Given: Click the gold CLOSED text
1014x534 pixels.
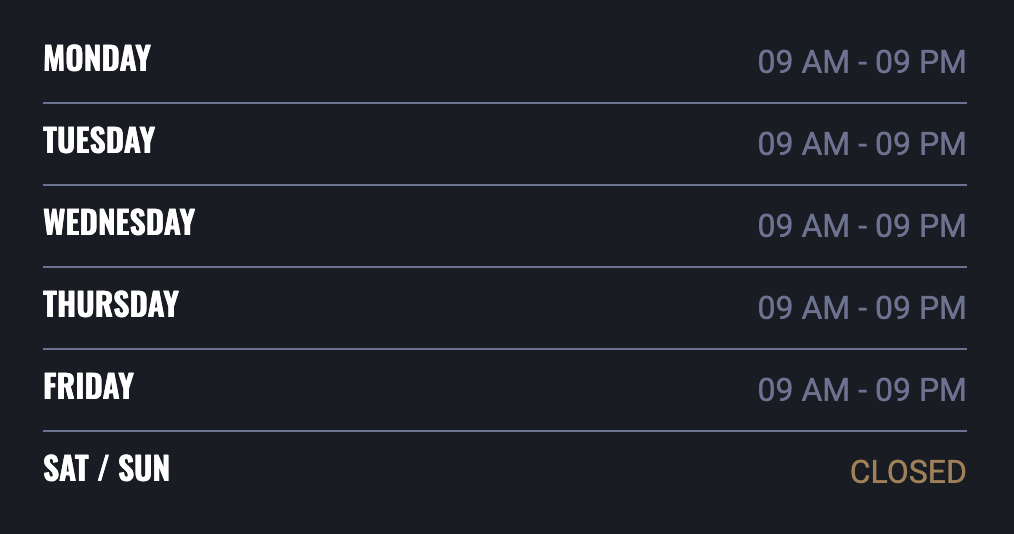Looking at the screenshot, I should tap(908, 472).
